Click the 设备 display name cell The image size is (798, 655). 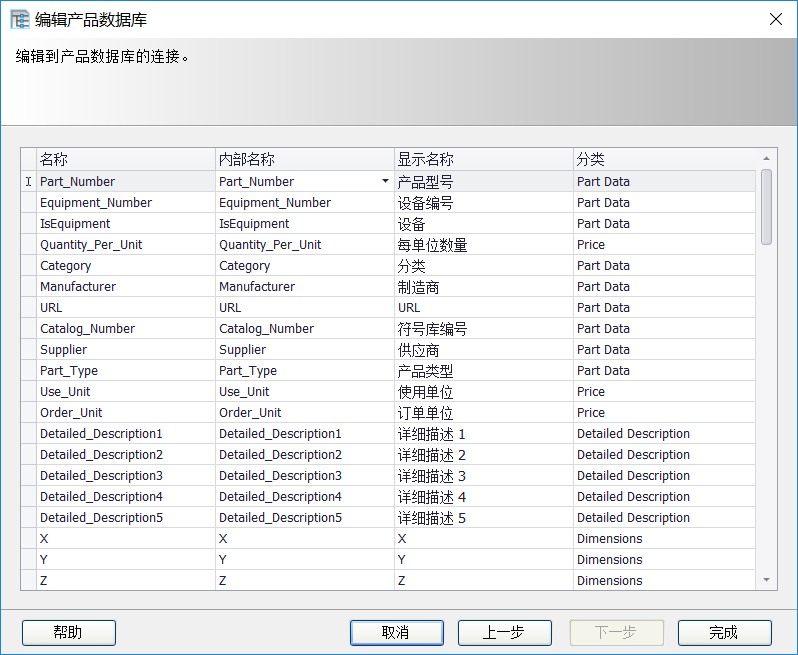pyautogui.click(x=483, y=223)
